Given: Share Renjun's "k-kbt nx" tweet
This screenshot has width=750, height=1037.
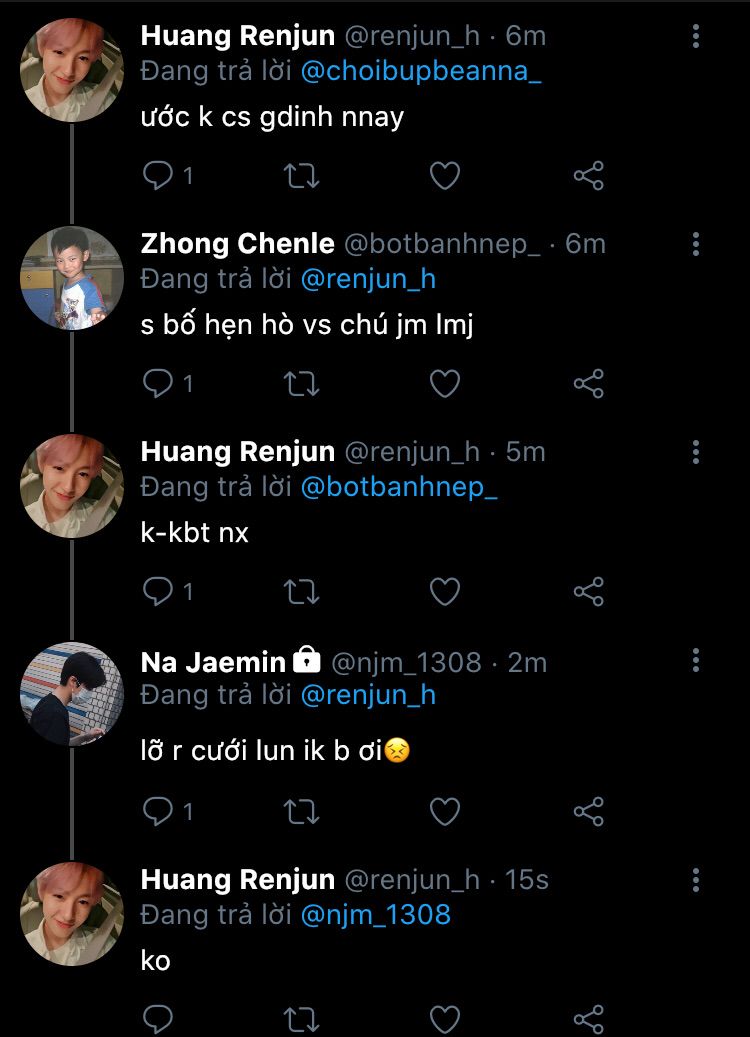Looking at the screenshot, I should coord(589,591).
